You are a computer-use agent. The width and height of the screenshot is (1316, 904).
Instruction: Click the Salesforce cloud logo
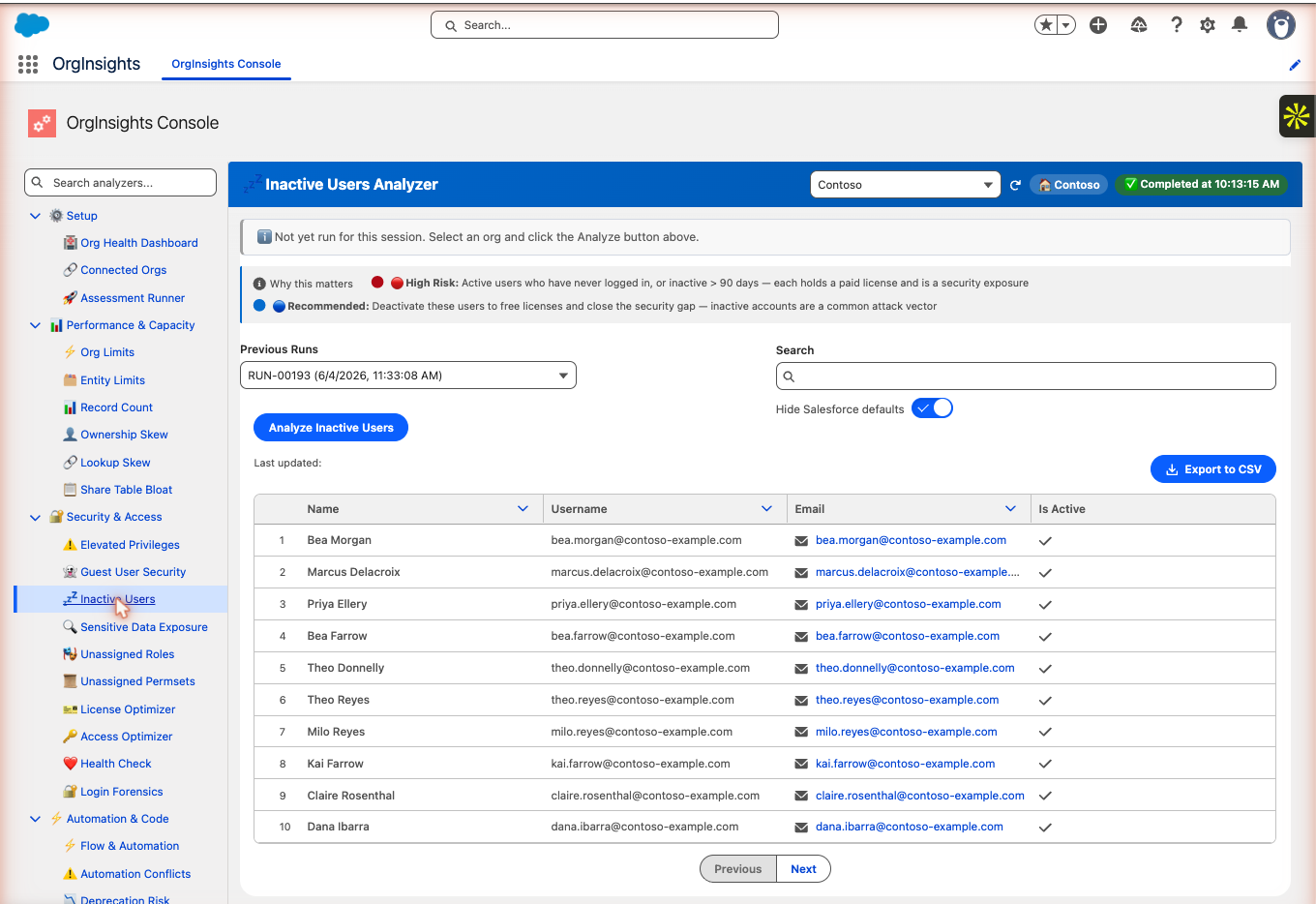[x=32, y=25]
